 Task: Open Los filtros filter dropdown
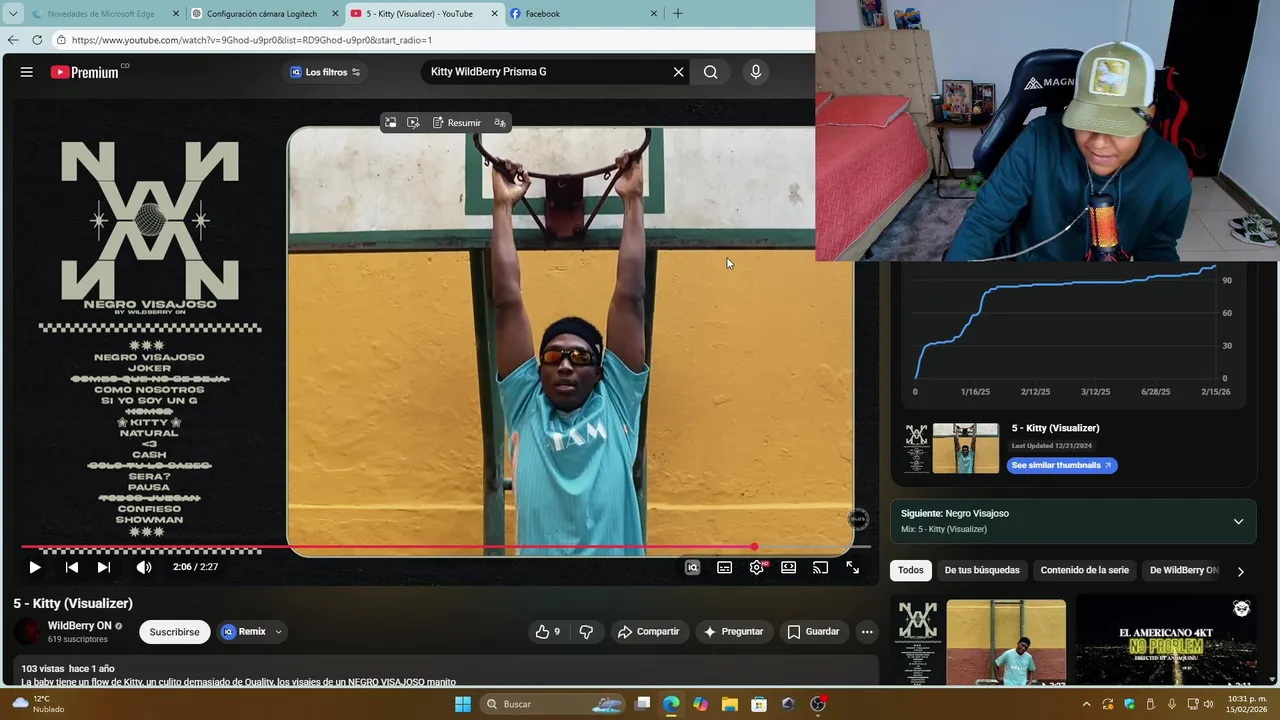click(x=325, y=72)
